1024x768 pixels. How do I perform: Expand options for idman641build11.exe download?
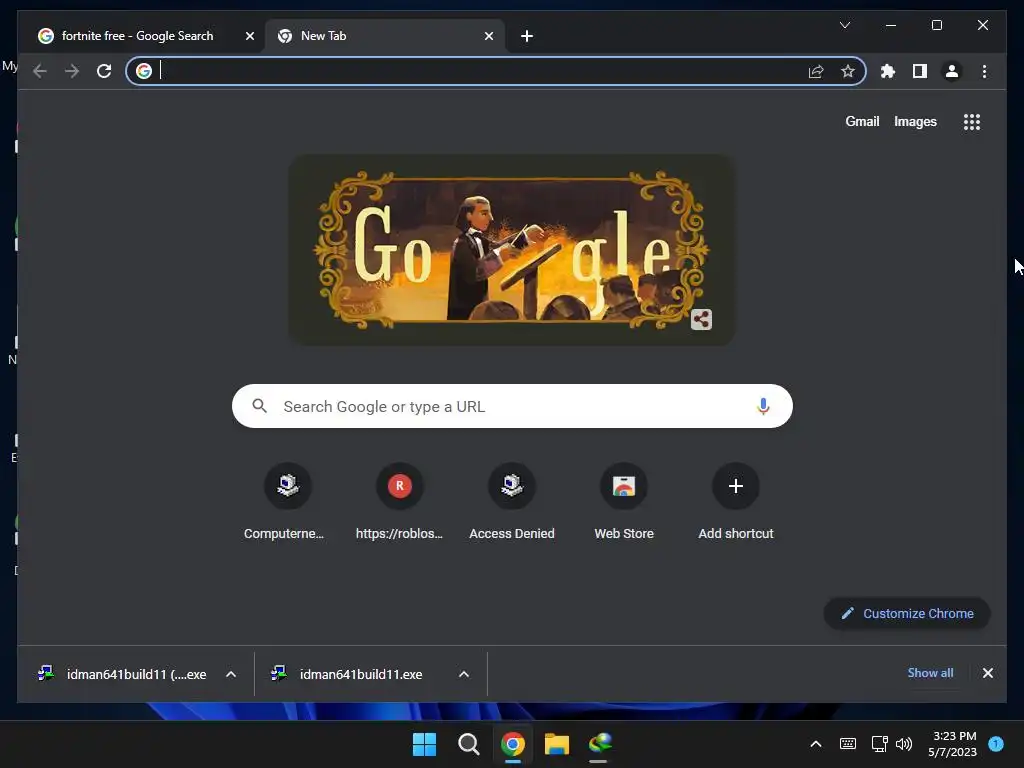point(464,674)
